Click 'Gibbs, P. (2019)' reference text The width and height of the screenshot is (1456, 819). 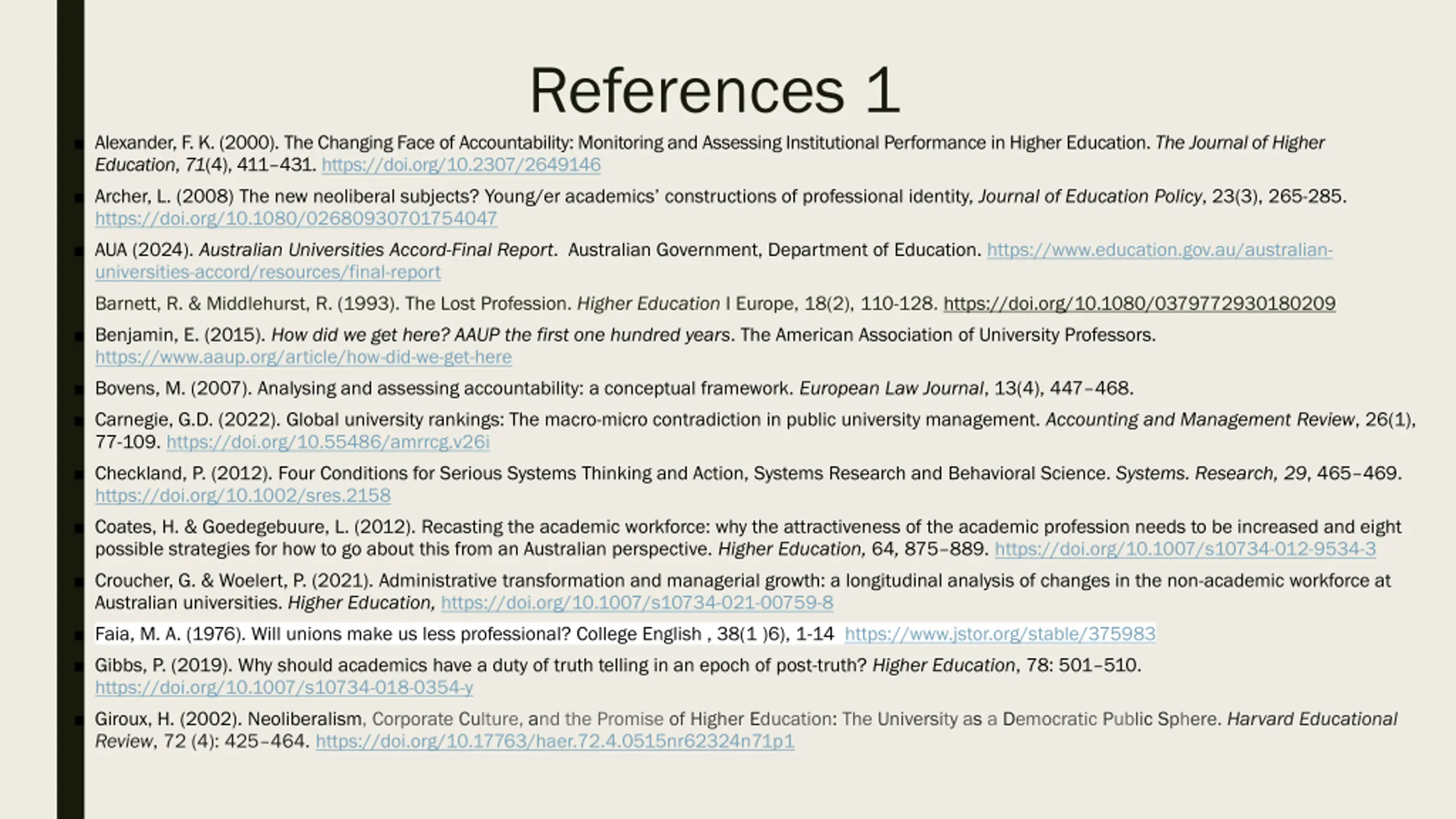coord(164,665)
